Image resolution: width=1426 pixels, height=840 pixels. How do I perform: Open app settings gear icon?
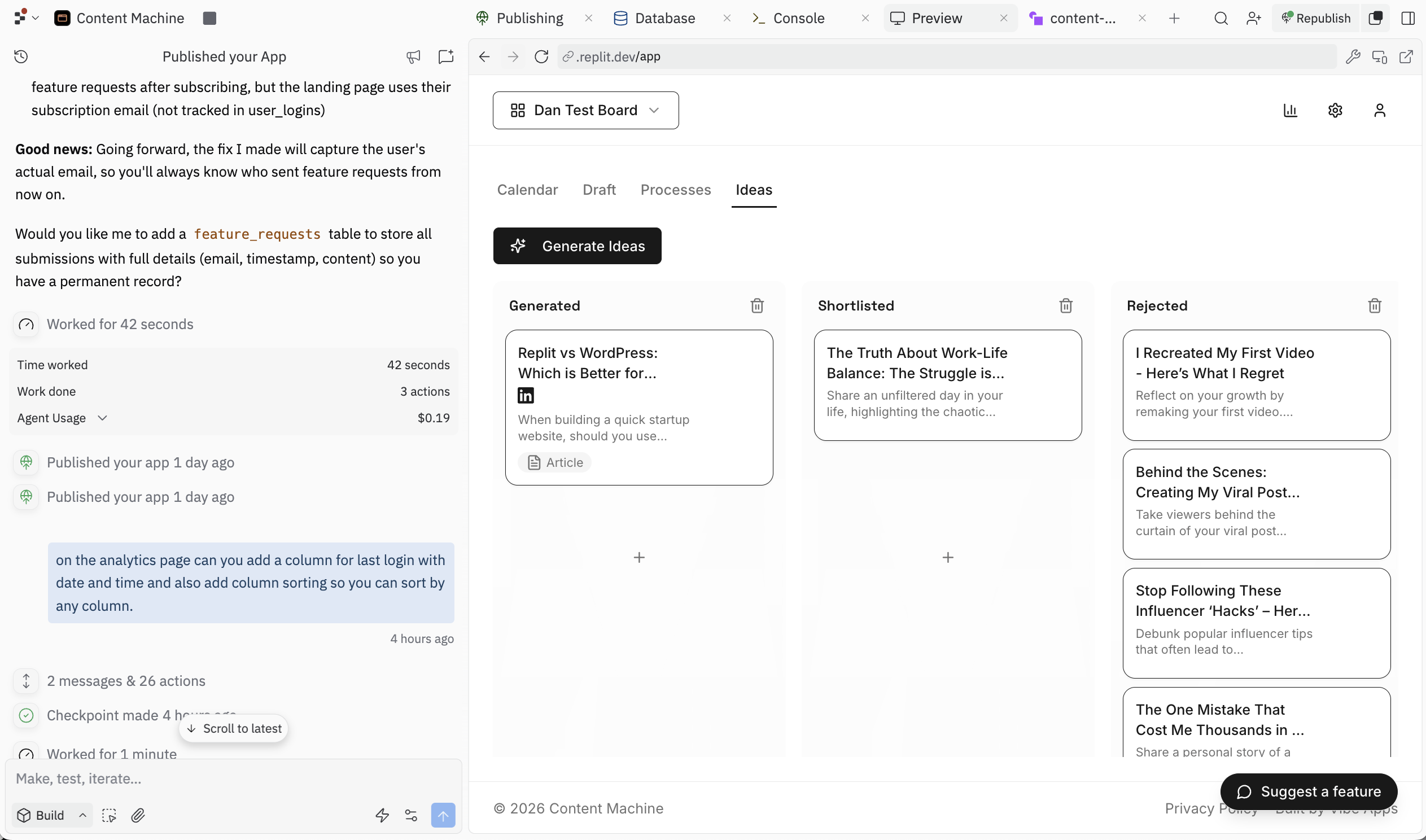click(1335, 111)
